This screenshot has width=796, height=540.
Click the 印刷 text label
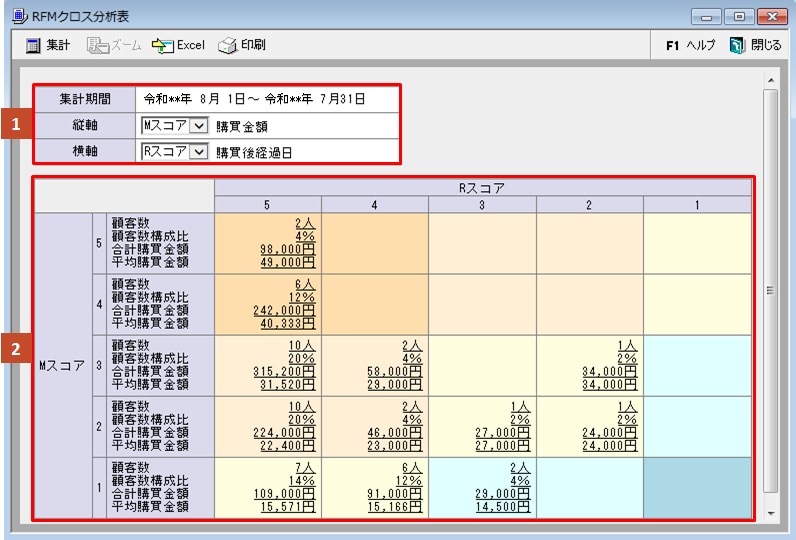coord(253,45)
